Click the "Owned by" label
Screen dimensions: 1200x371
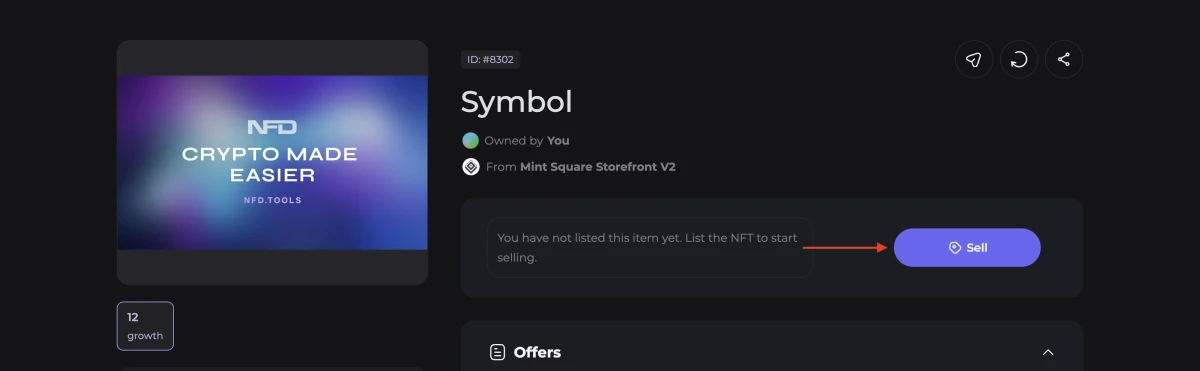(514, 141)
